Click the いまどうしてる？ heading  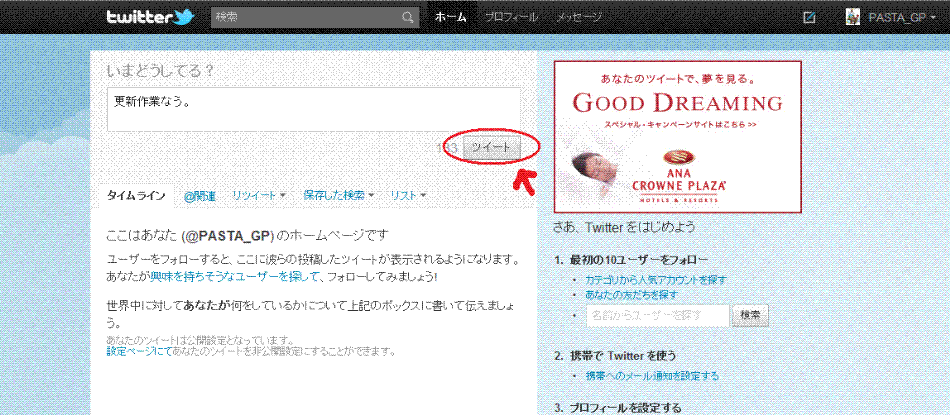pos(161,71)
